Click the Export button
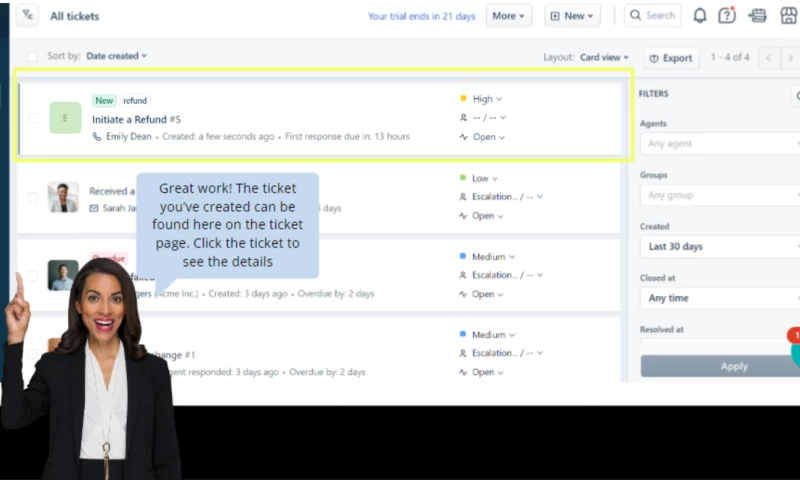The height and width of the screenshot is (480, 800). click(671, 57)
